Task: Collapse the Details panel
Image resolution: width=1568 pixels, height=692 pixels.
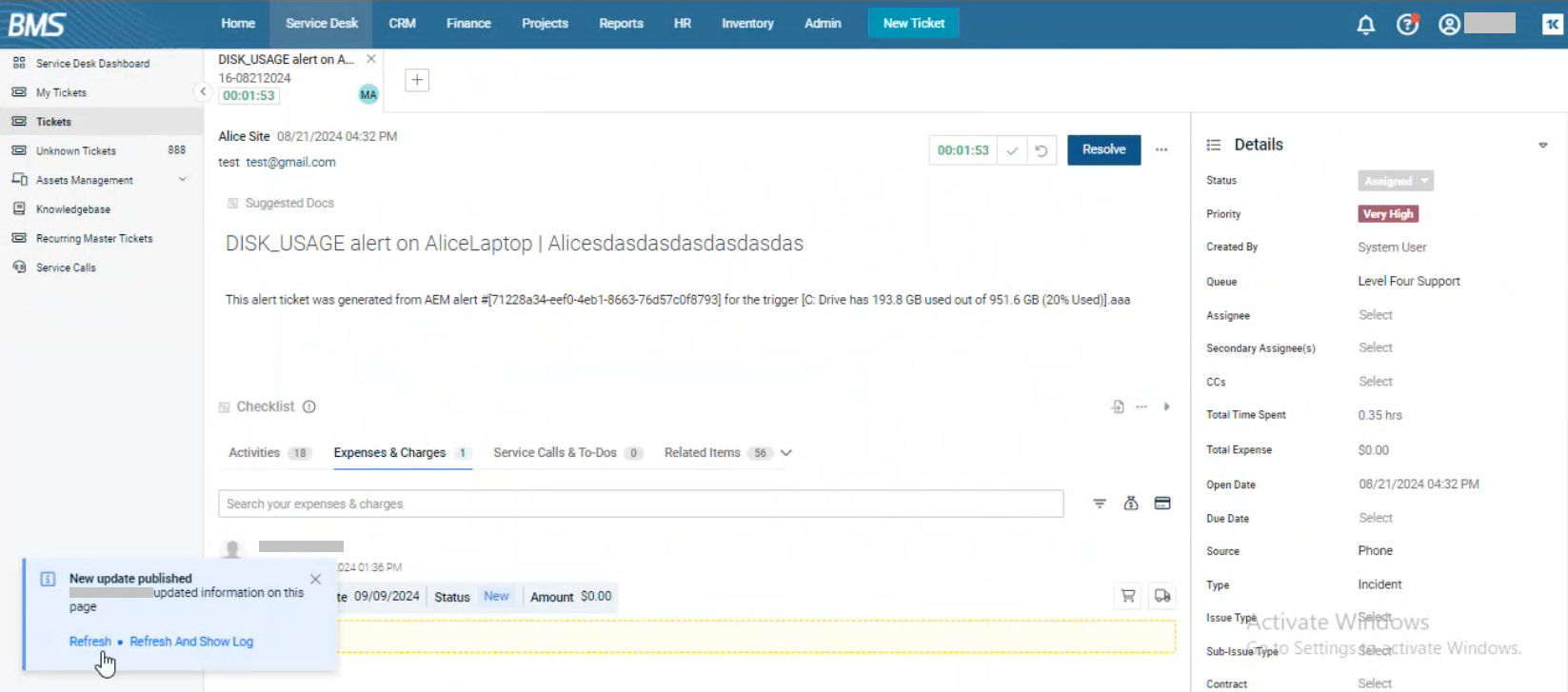Action: 1542,146
